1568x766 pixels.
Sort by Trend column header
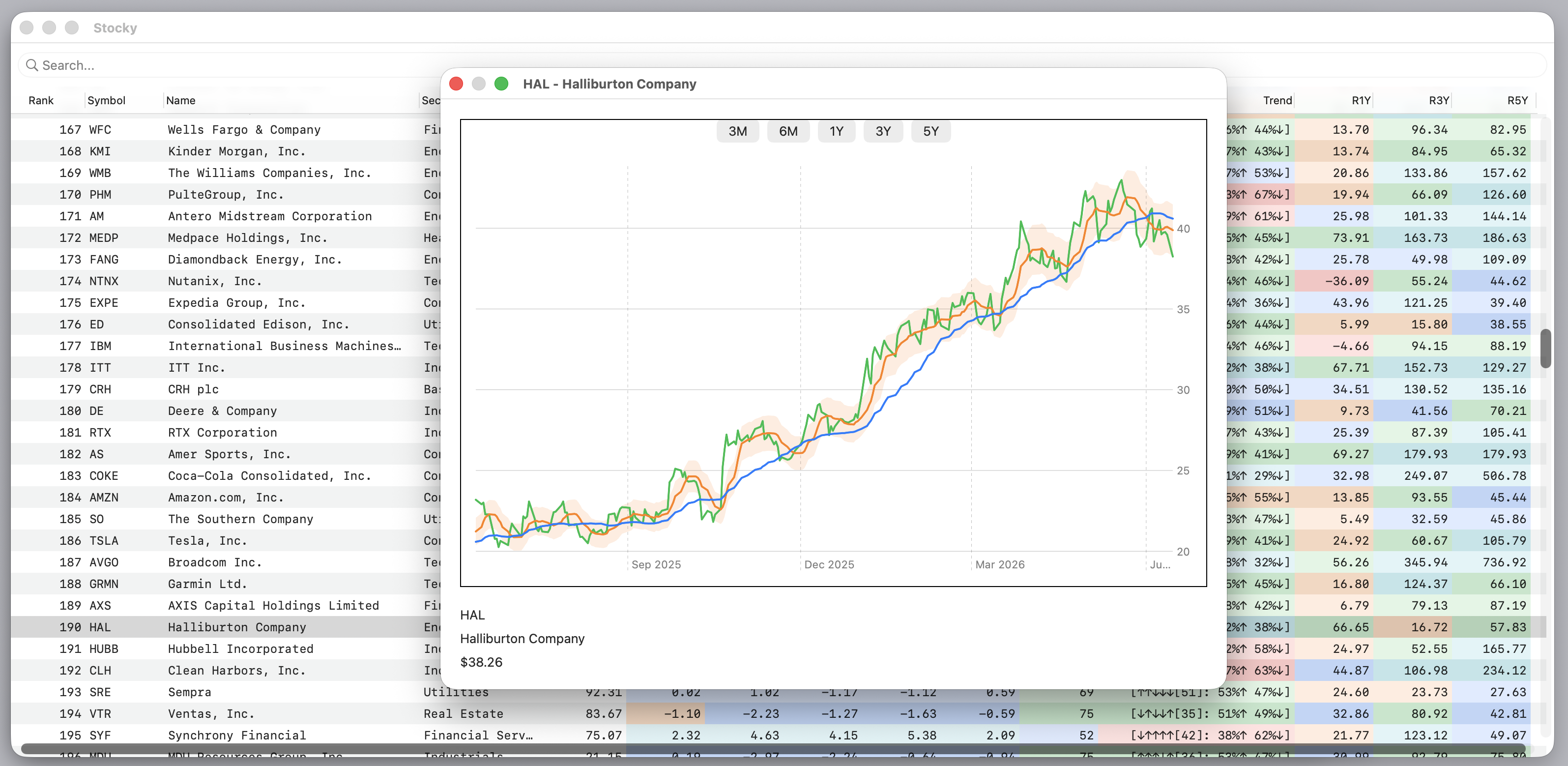[x=1277, y=100]
